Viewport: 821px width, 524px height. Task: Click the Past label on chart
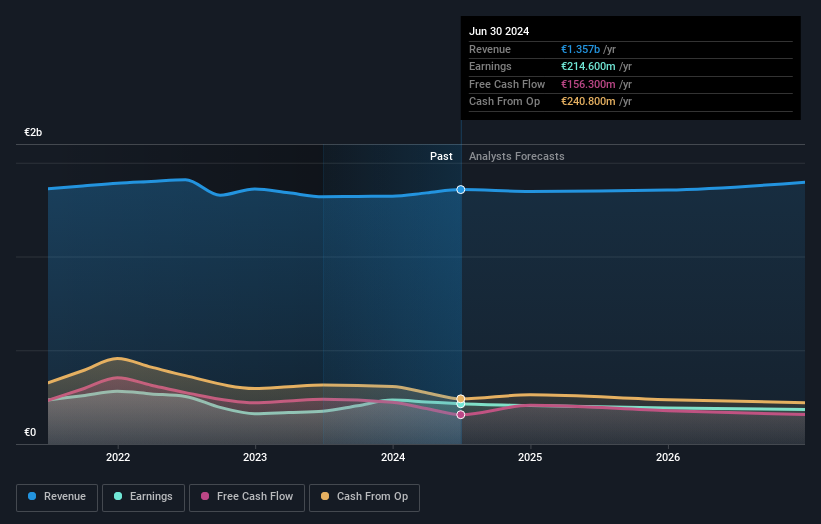tap(441, 156)
